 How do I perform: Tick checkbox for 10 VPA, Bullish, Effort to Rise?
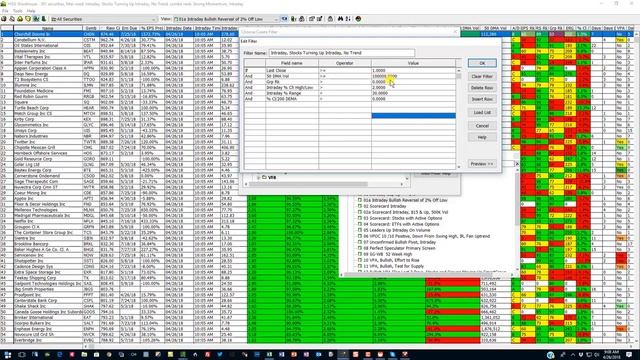pyautogui.click(x=360, y=260)
